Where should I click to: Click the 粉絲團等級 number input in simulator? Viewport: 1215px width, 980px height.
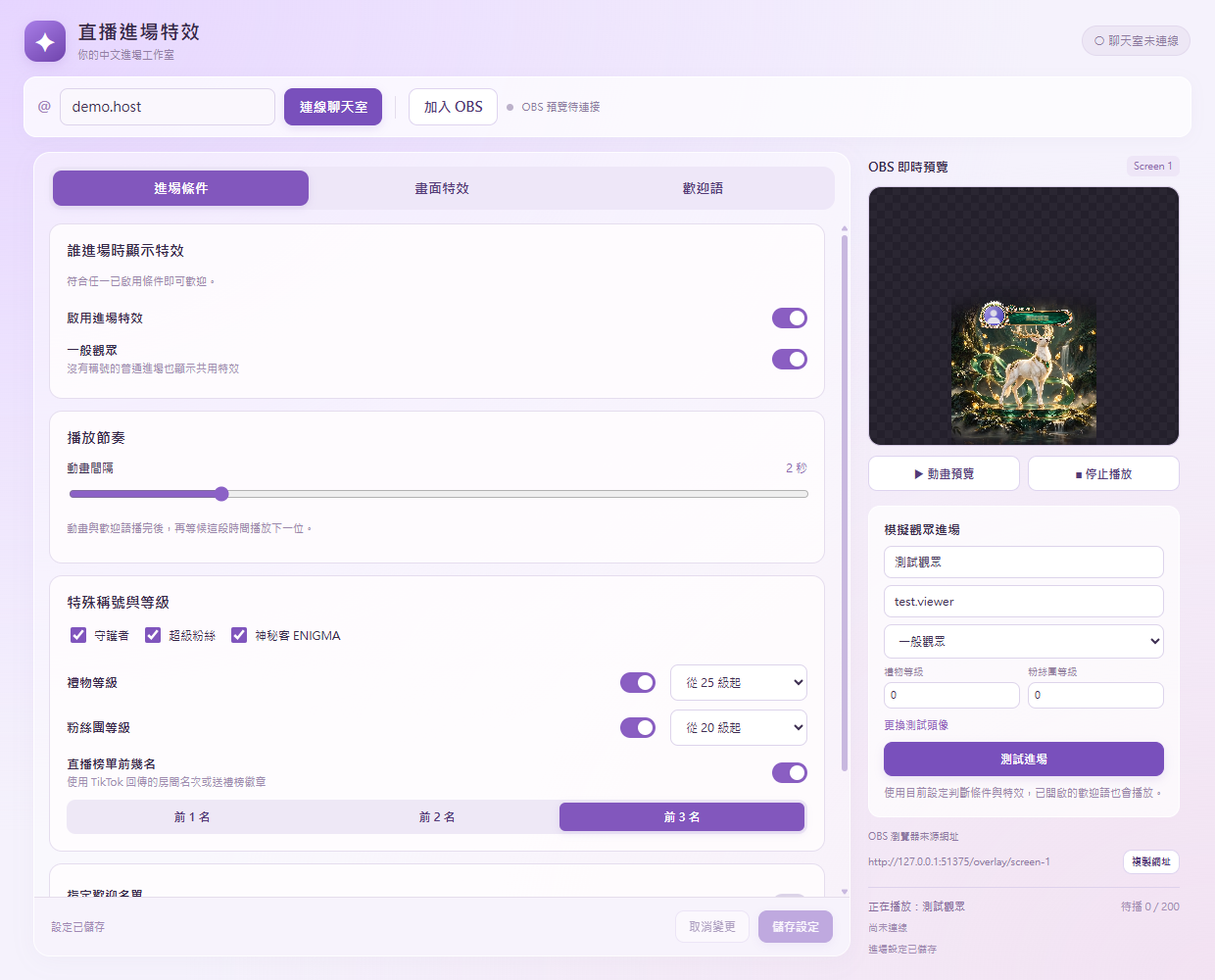coord(1095,695)
